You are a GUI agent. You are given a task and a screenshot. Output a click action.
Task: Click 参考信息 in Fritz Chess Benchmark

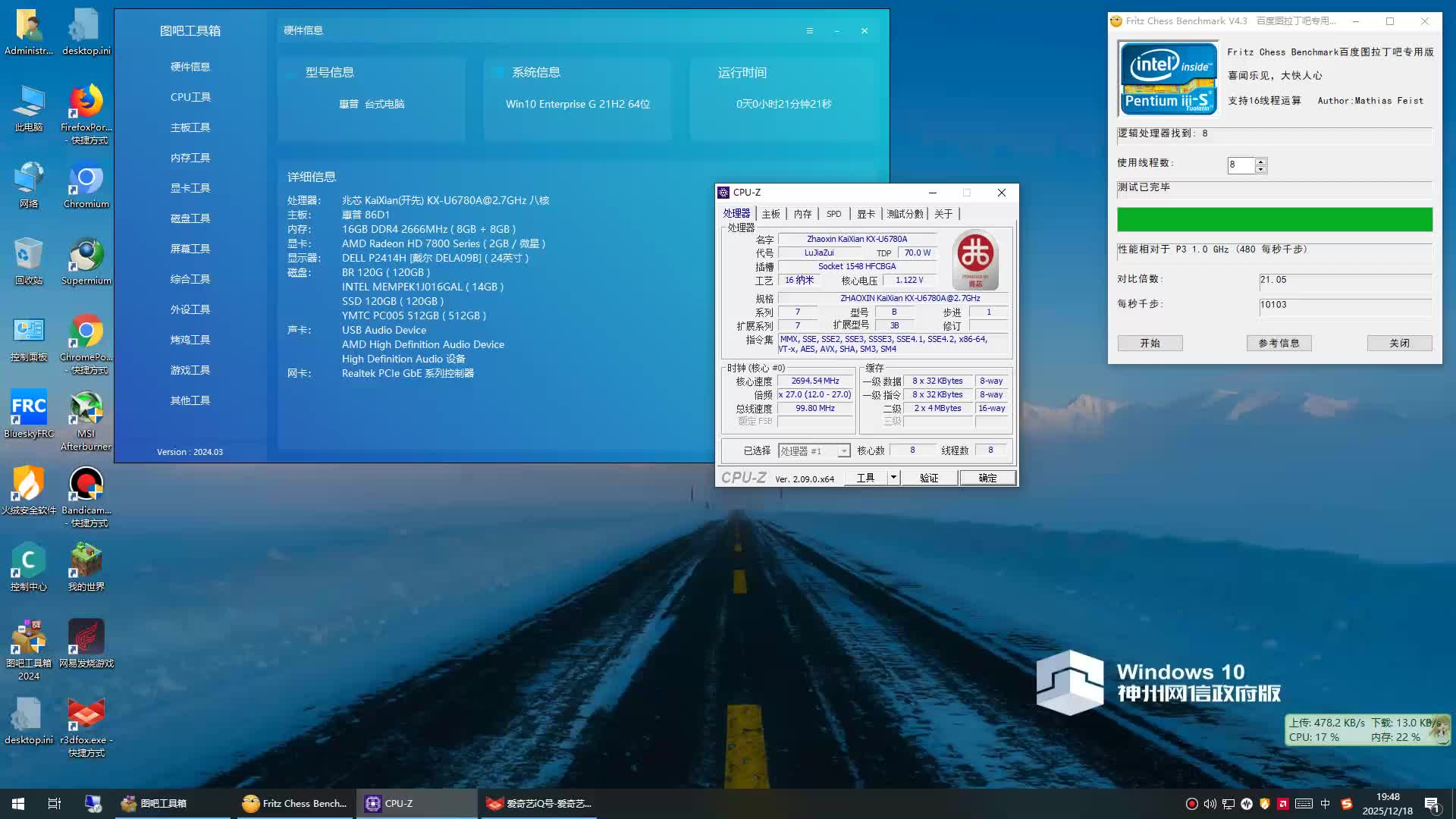[1279, 344]
